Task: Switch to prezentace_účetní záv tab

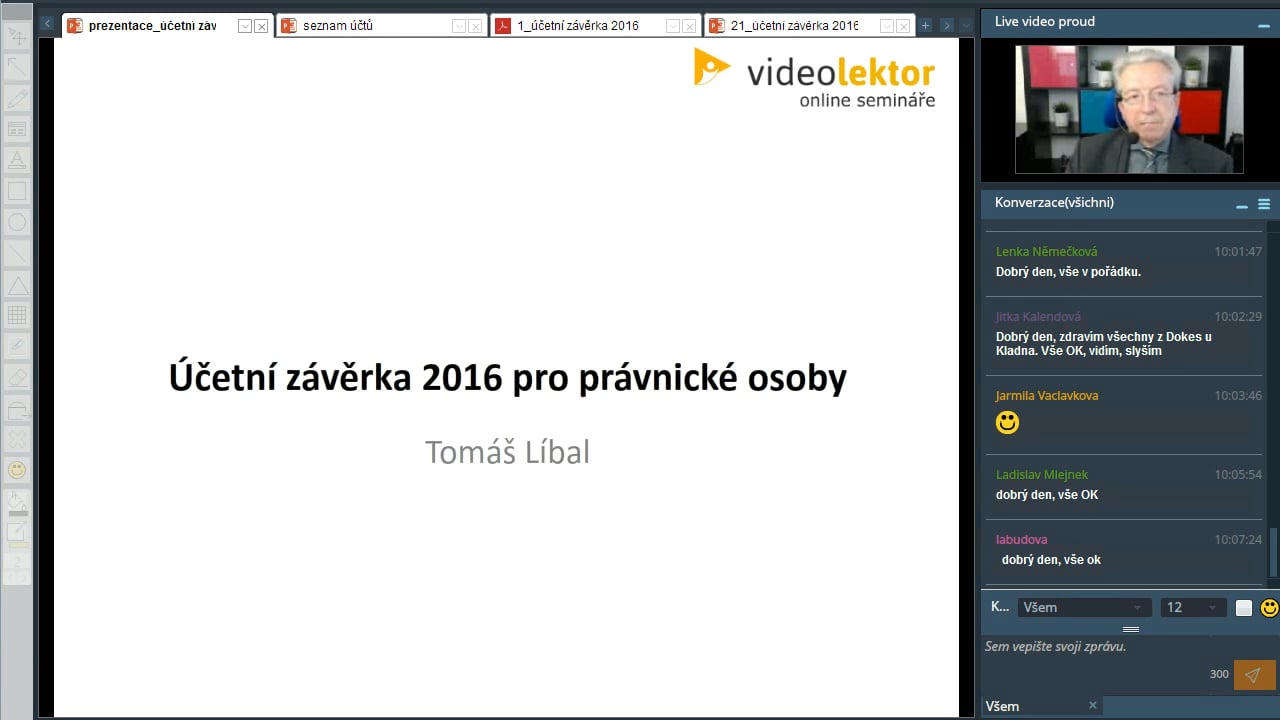Action: tap(152, 26)
